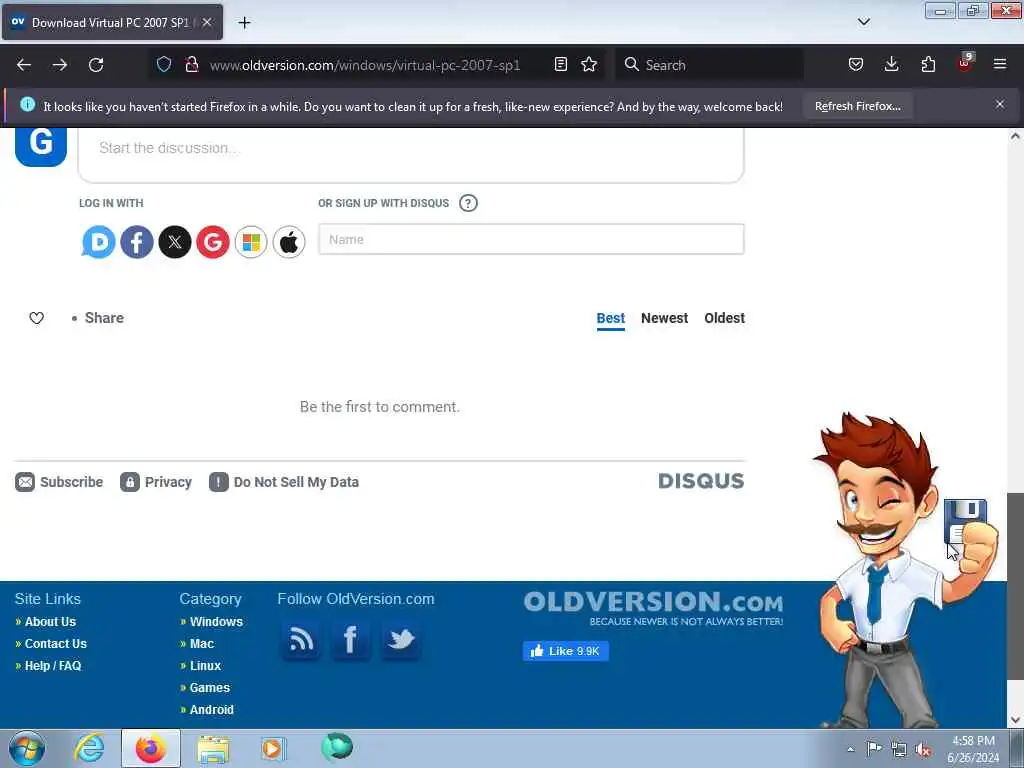Bookmark this page with the star icon
This screenshot has height=768, width=1024.
tap(589, 64)
